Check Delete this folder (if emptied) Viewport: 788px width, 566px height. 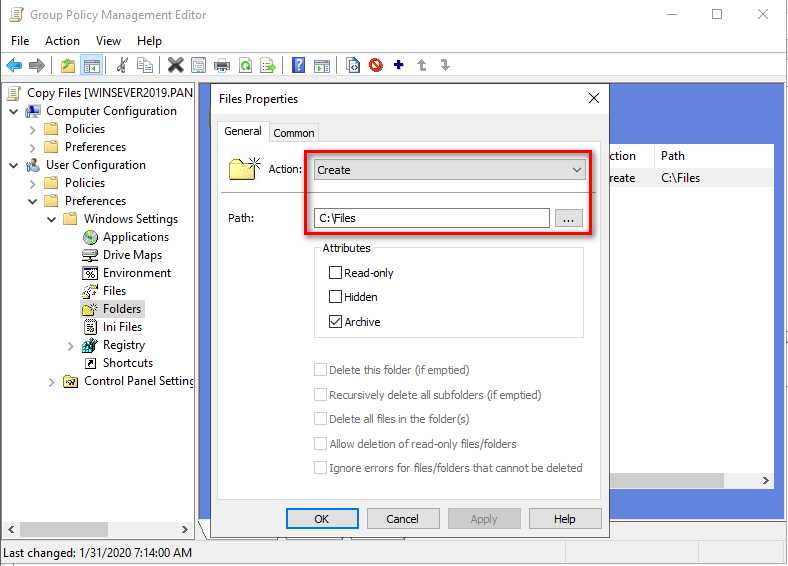(320, 370)
